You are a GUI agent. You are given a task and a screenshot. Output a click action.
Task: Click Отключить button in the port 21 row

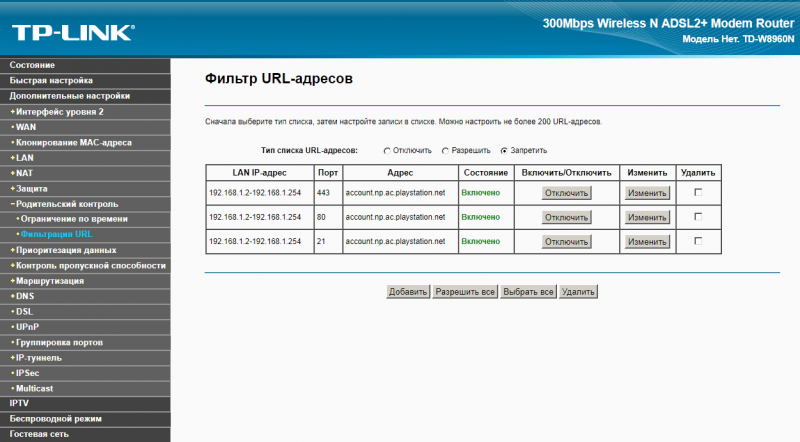tap(566, 241)
